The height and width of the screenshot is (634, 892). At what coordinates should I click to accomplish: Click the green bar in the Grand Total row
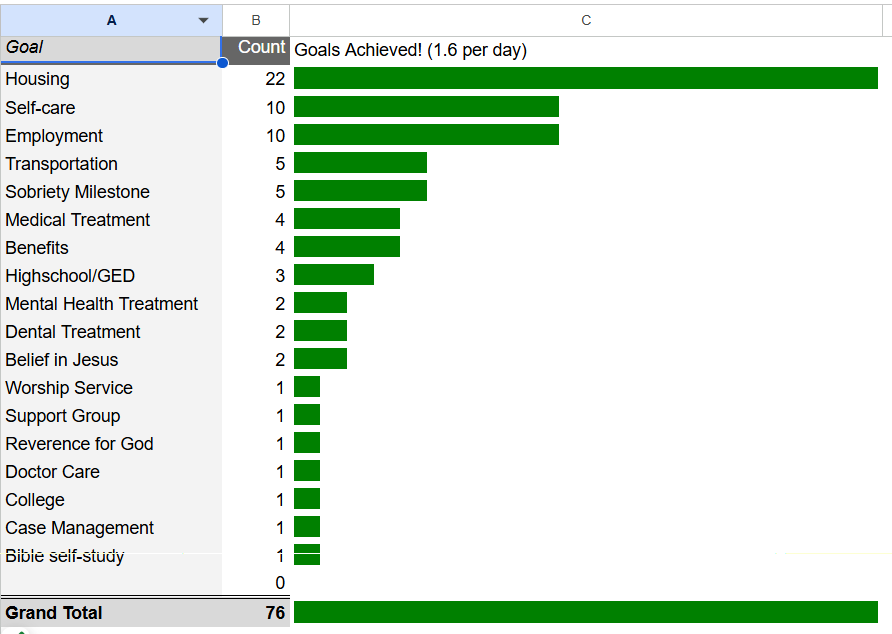click(586, 612)
